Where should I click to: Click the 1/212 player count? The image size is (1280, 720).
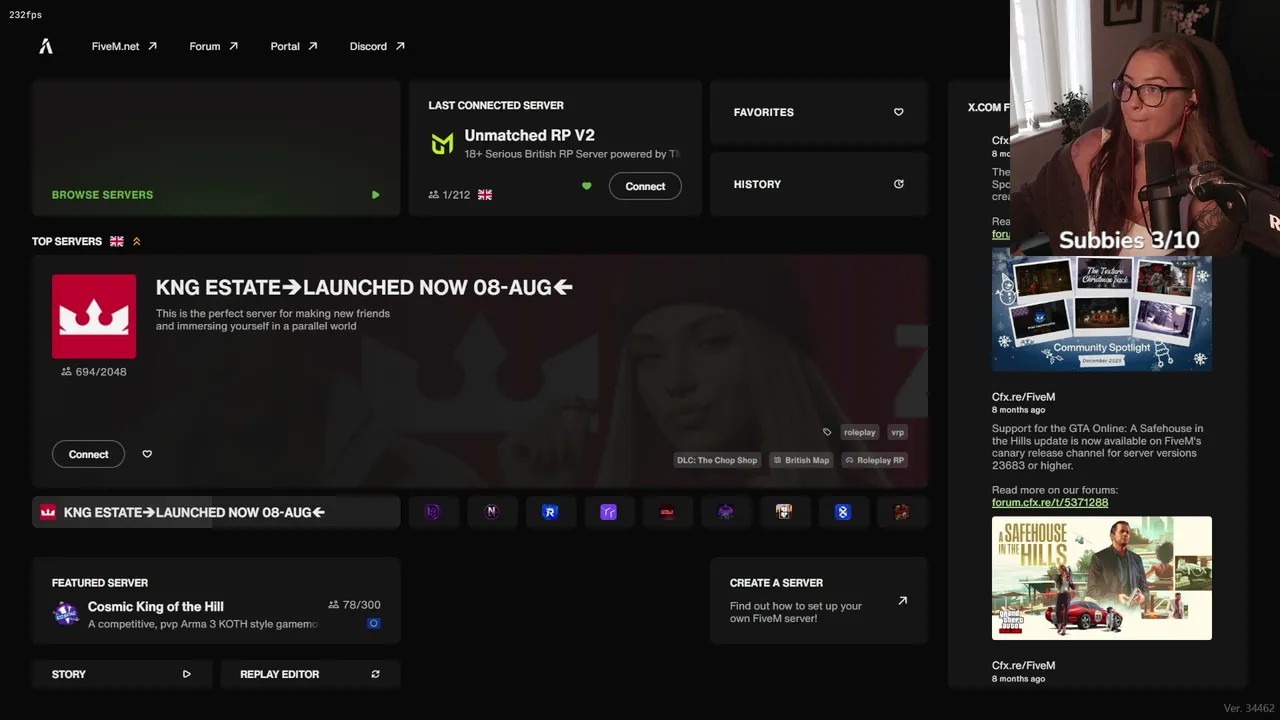(449, 195)
